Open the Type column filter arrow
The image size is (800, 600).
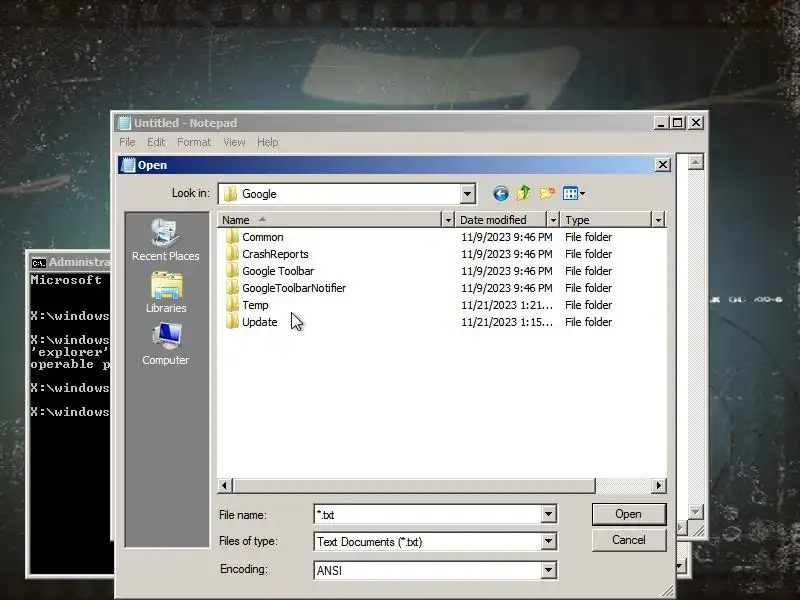(x=658, y=220)
